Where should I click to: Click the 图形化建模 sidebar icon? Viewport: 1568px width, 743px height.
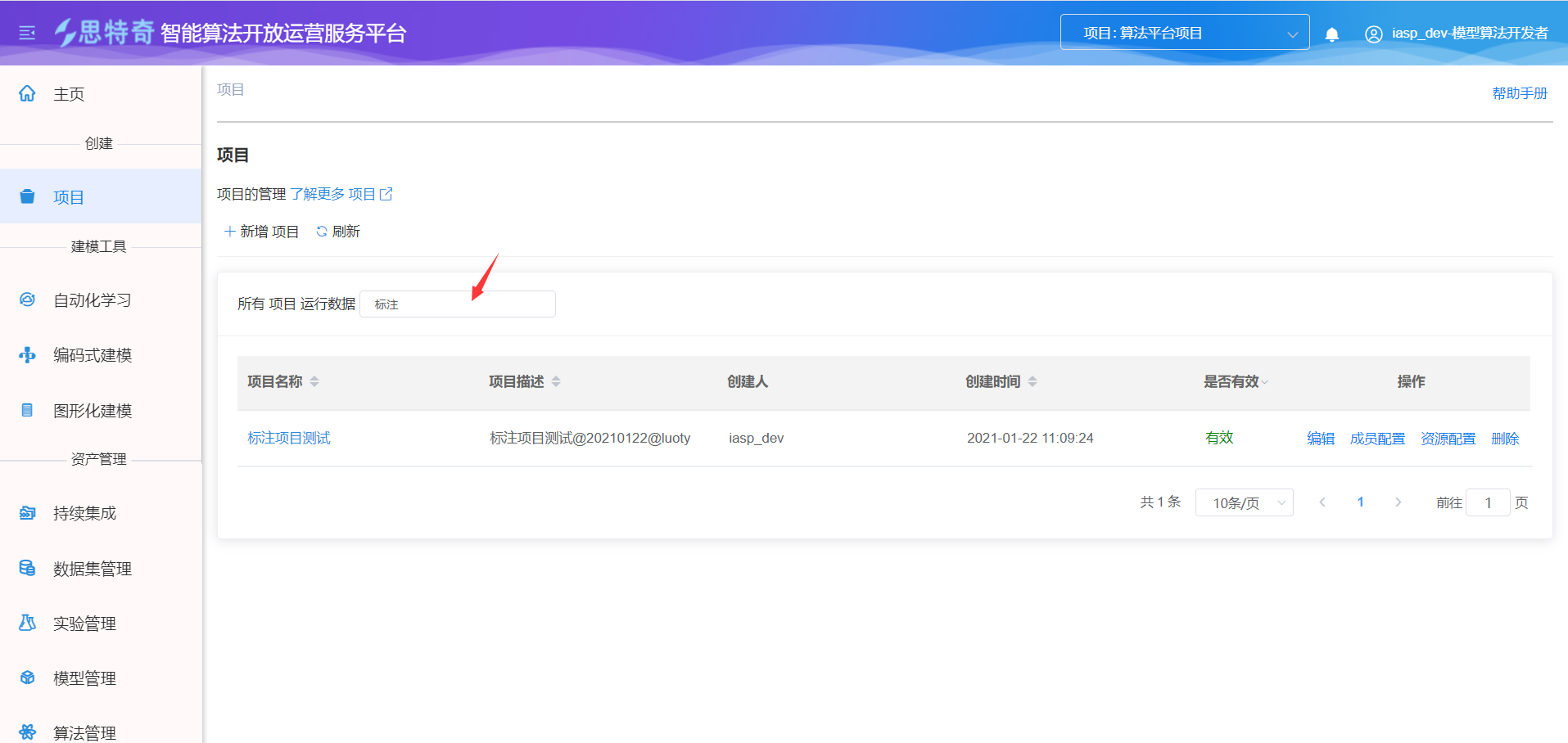[27, 410]
